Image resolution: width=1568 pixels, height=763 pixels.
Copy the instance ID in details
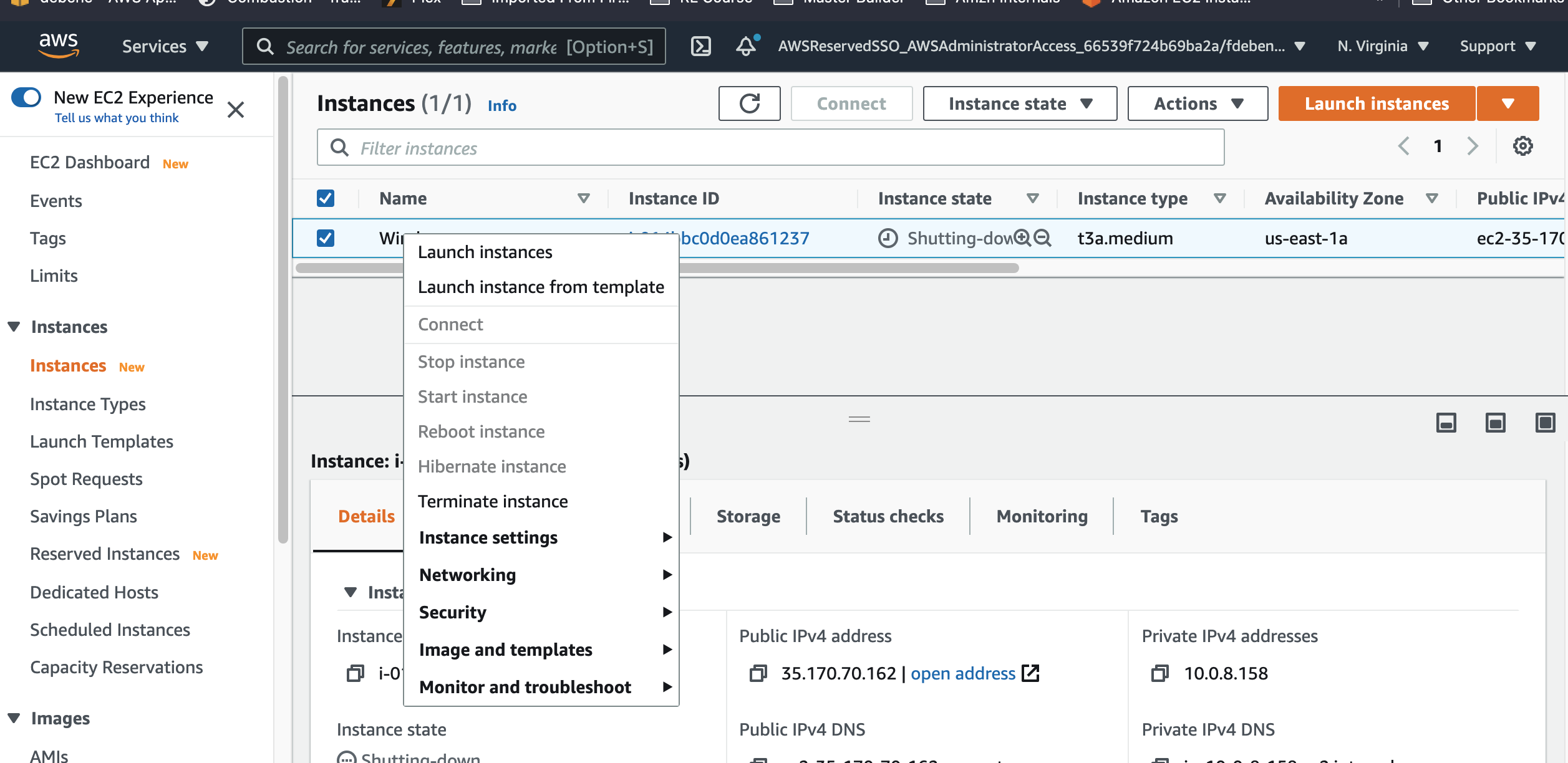[356, 673]
